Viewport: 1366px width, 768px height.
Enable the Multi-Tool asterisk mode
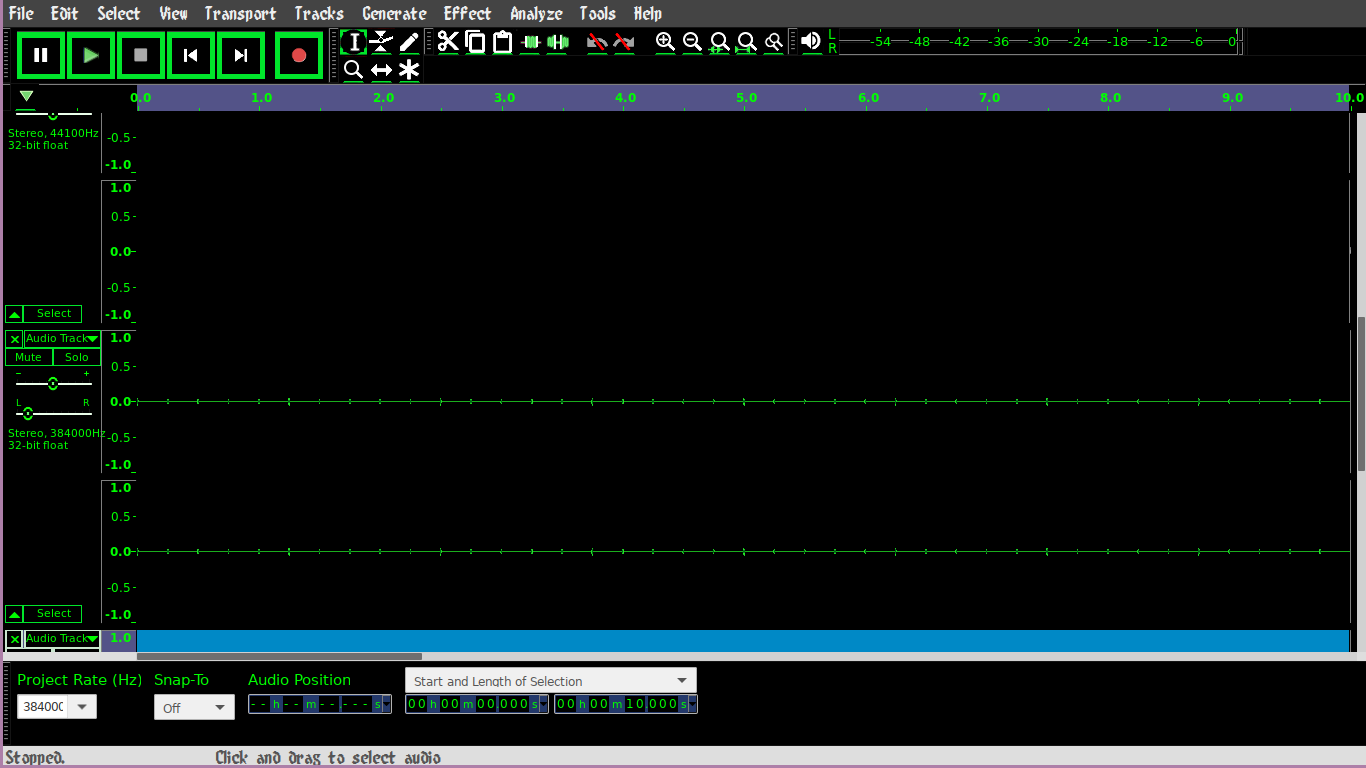coord(409,70)
